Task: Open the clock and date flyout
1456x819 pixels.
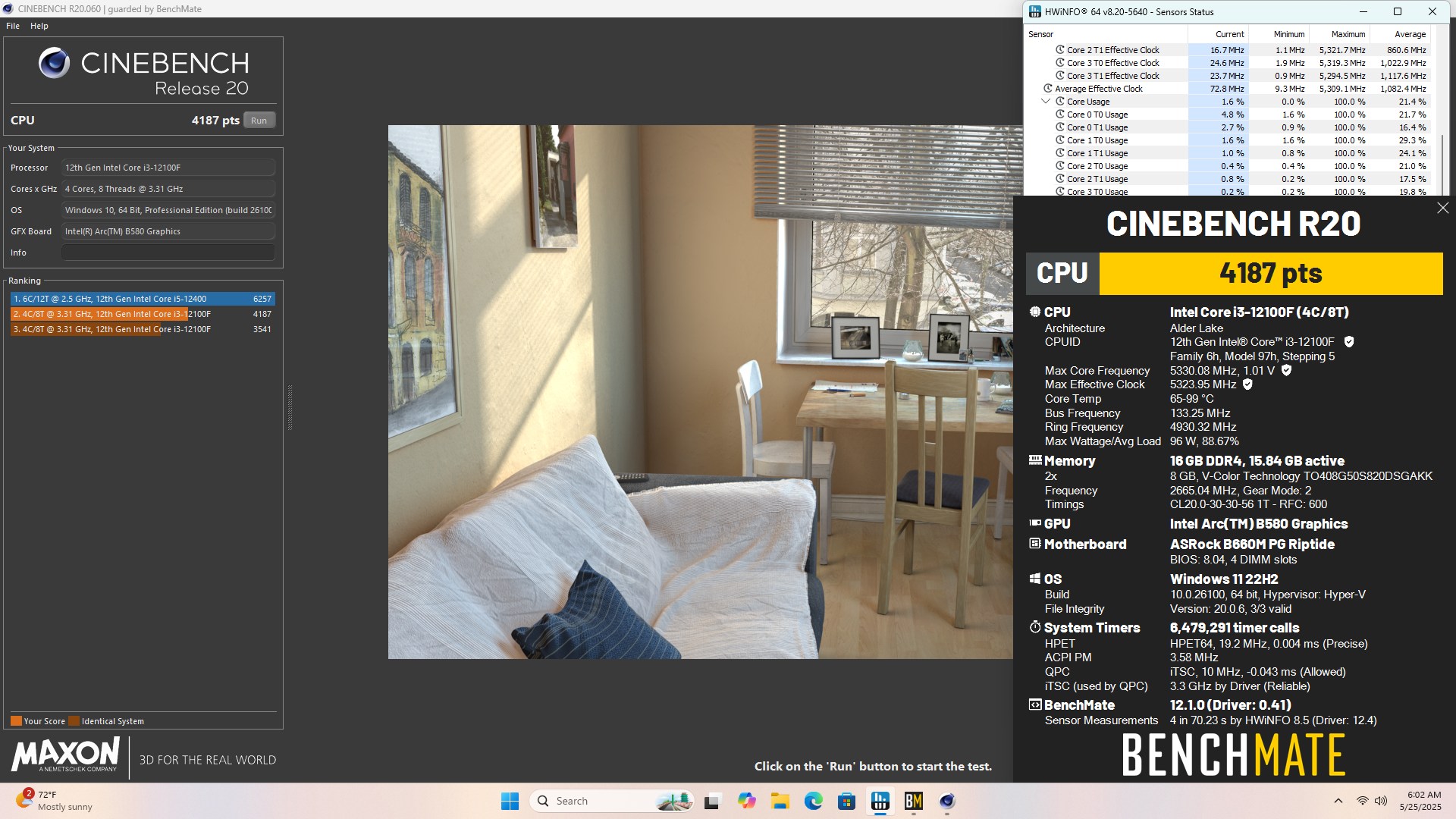Action: coord(1420,801)
